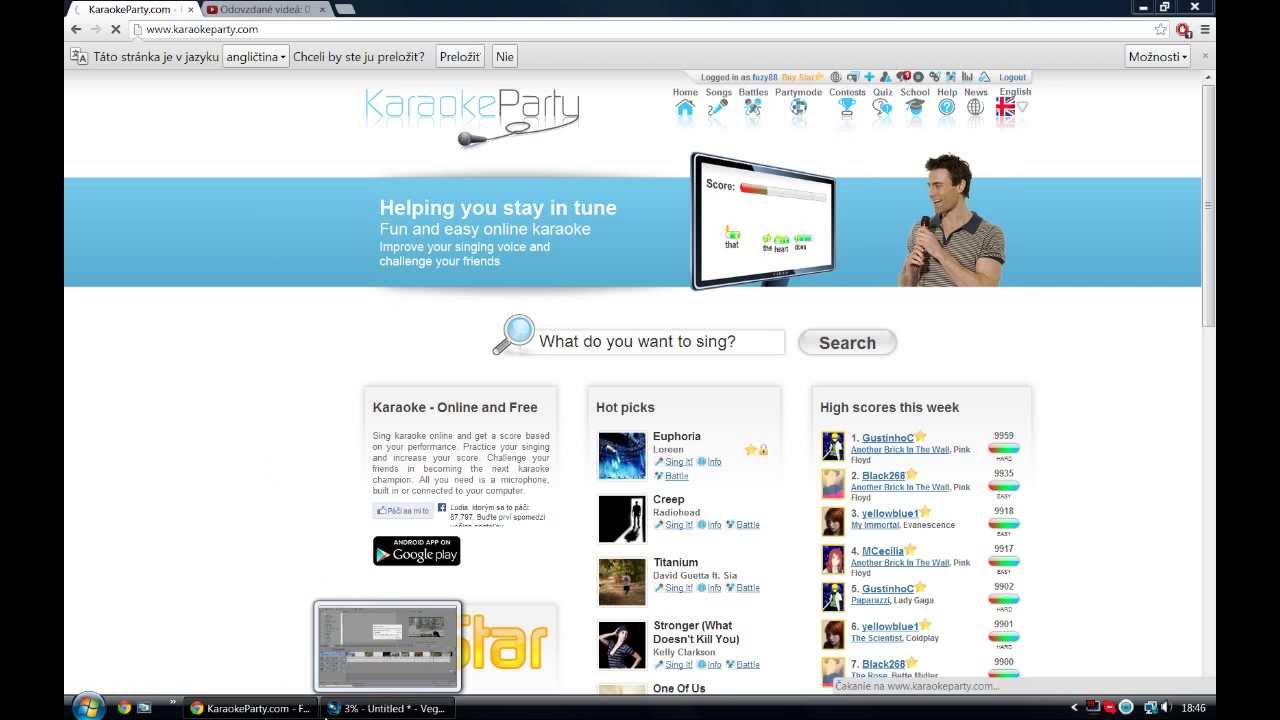Open the School graduation cap icon

pos(915,108)
